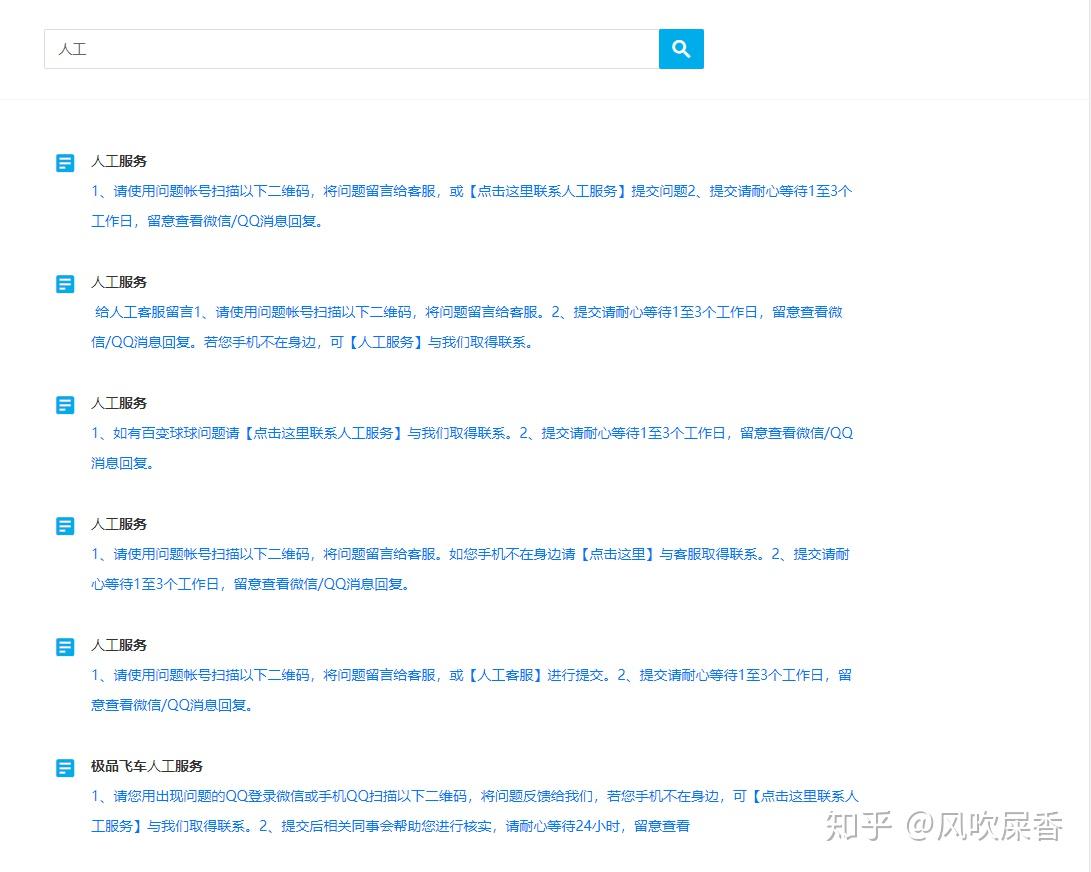Open 人工服务 title above 给人工客服留言 text

[x=119, y=283]
